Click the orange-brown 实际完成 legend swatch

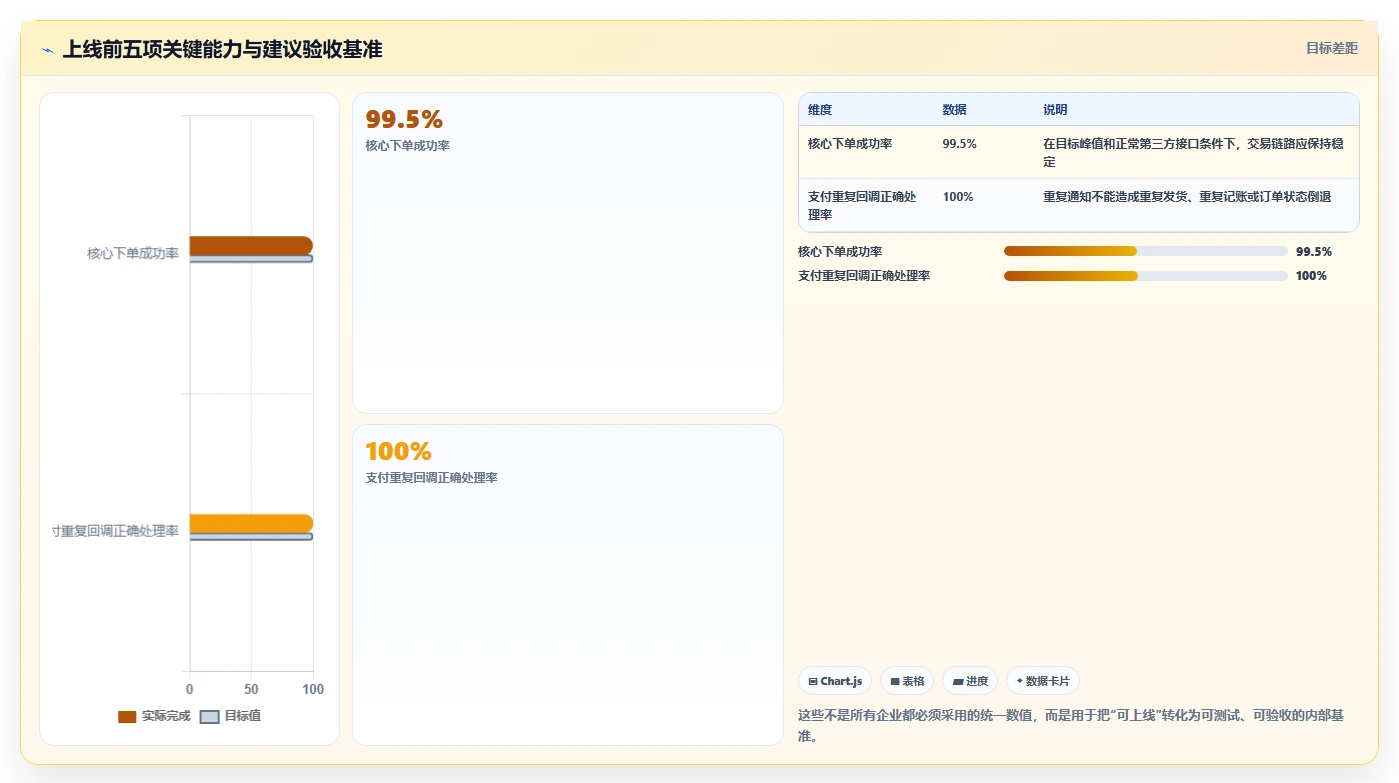(x=127, y=717)
